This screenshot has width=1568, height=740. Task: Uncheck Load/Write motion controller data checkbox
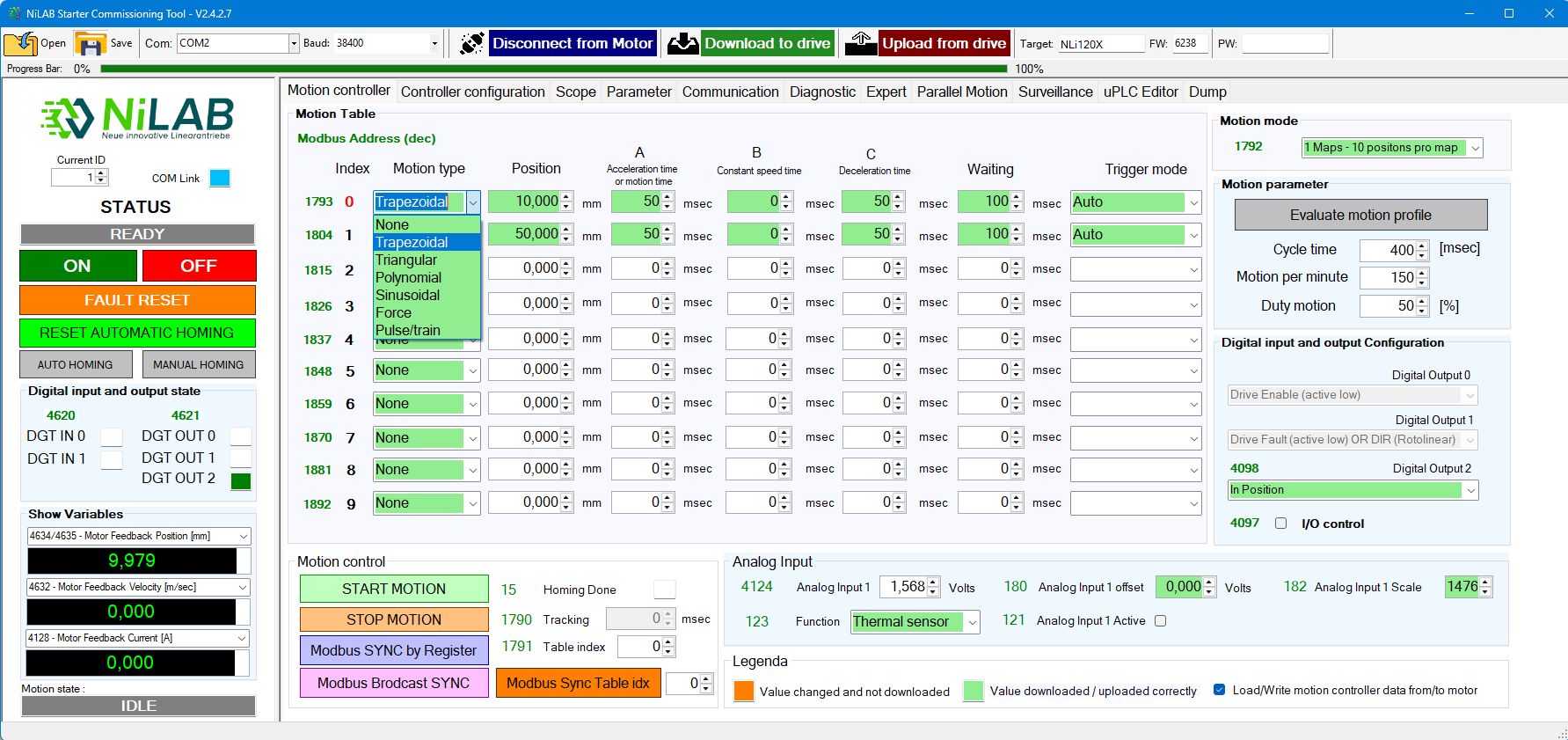(1219, 691)
